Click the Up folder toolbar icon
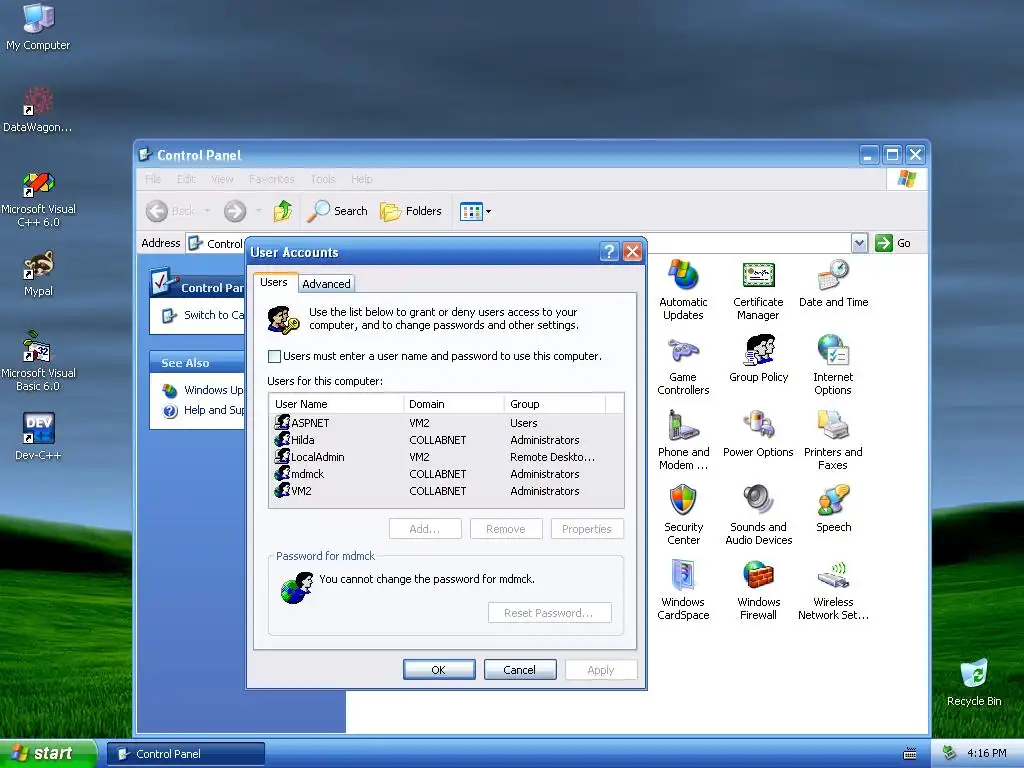The width and height of the screenshot is (1024, 768). pyautogui.click(x=283, y=211)
